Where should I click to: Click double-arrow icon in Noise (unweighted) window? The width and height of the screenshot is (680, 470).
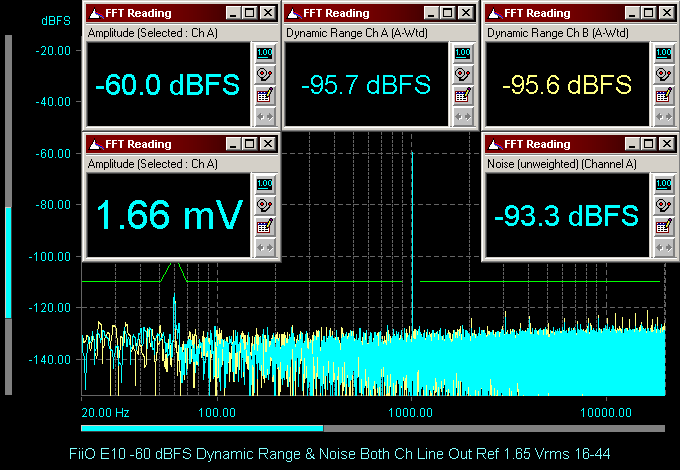click(x=664, y=248)
